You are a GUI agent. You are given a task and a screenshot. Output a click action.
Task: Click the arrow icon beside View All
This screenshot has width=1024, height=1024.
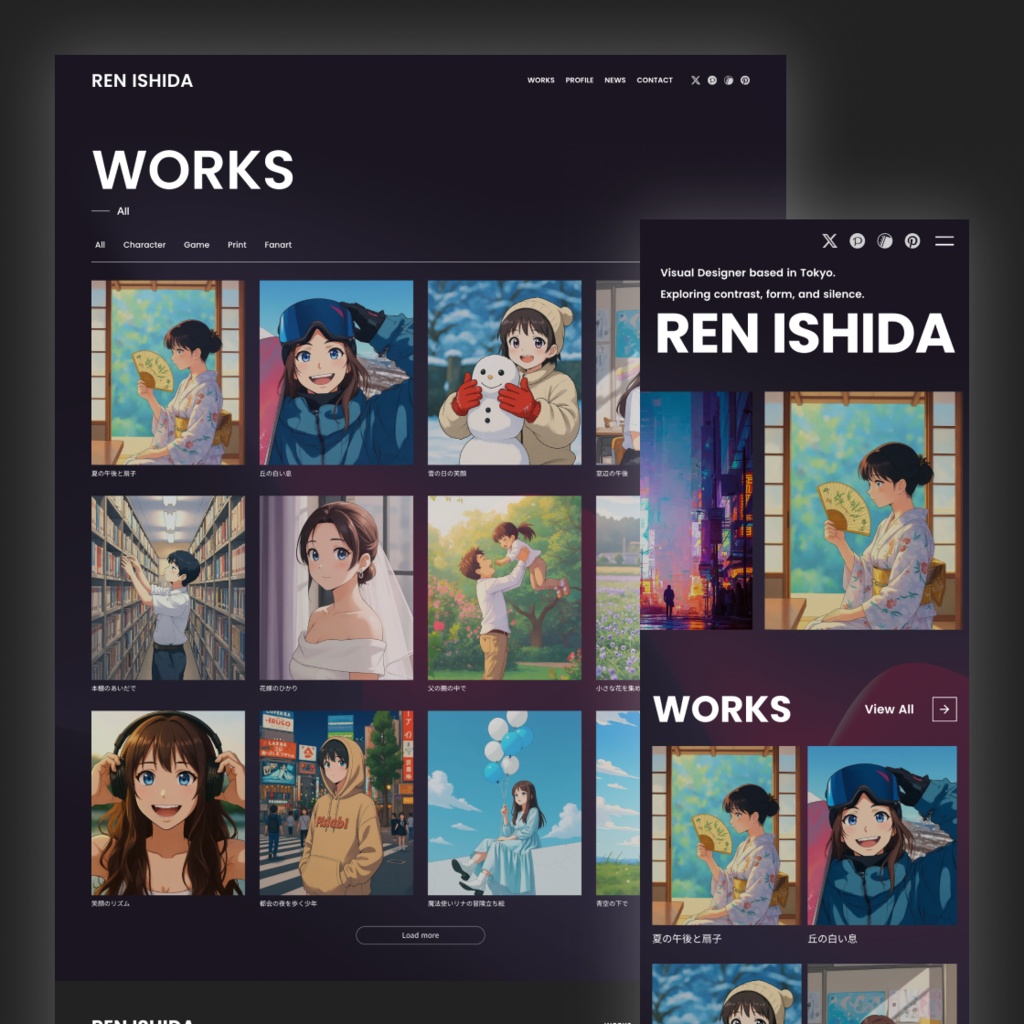pos(944,709)
